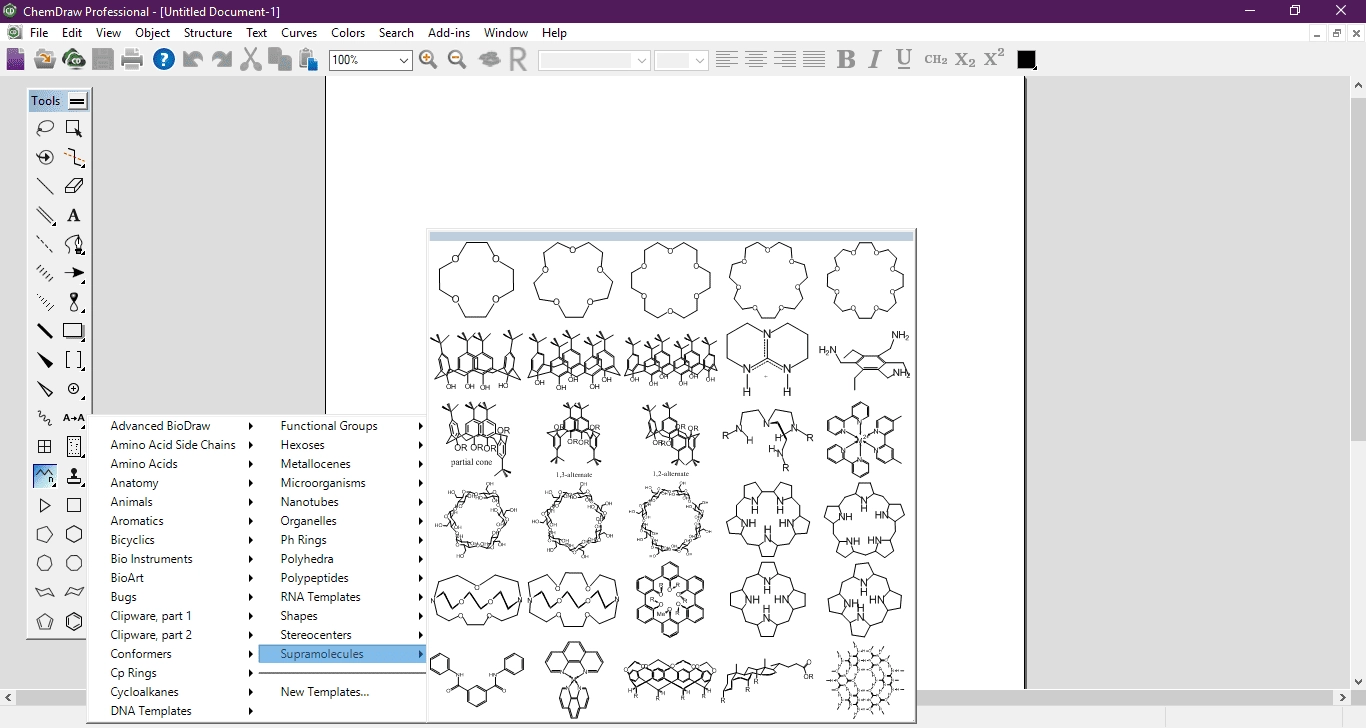Image resolution: width=1366 pixels, height=728 pixels.
Task: Open the Structure menu
Action: (x=208, y=33)
